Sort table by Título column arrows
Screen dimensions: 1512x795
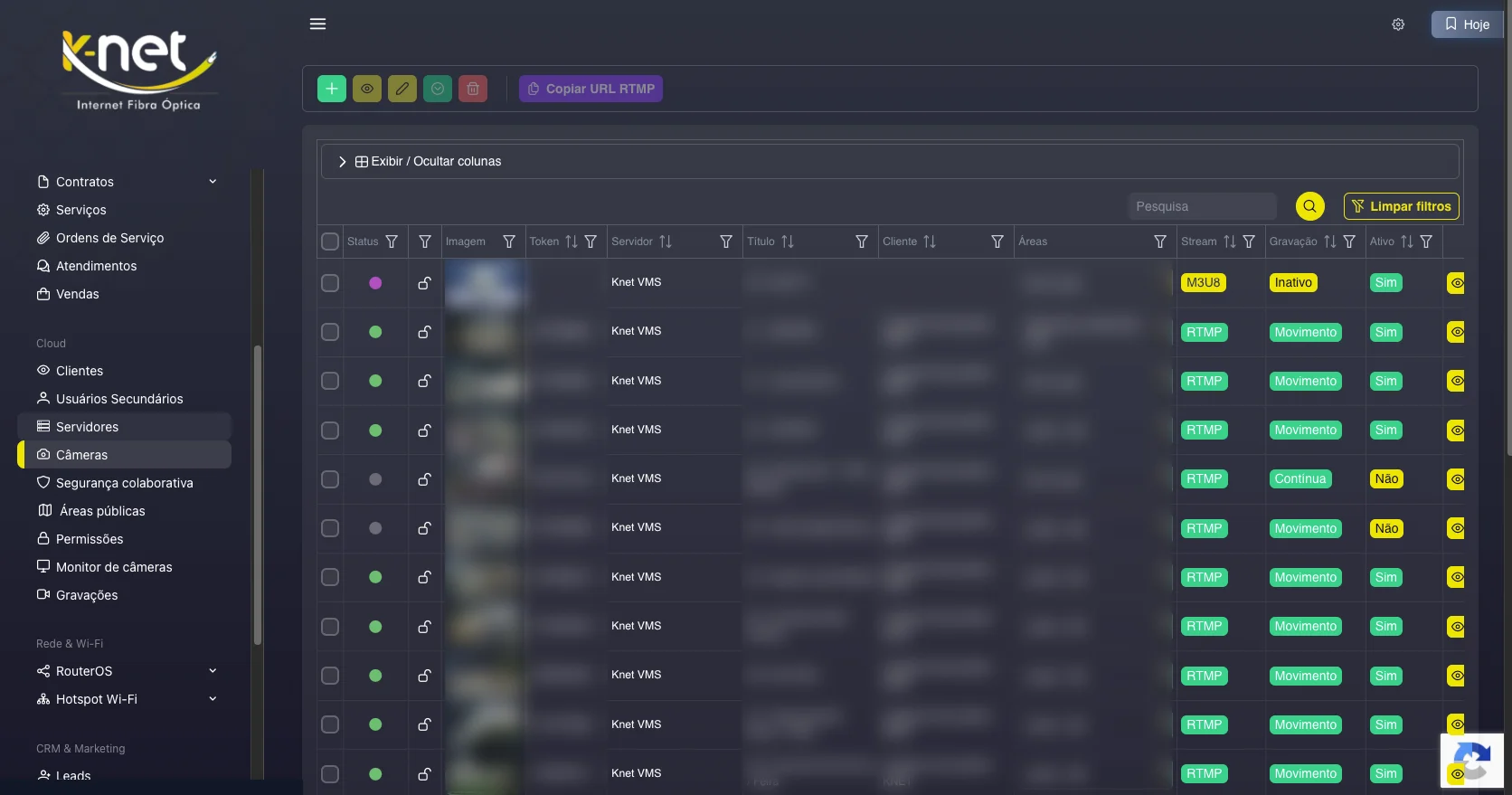[788, 241]
